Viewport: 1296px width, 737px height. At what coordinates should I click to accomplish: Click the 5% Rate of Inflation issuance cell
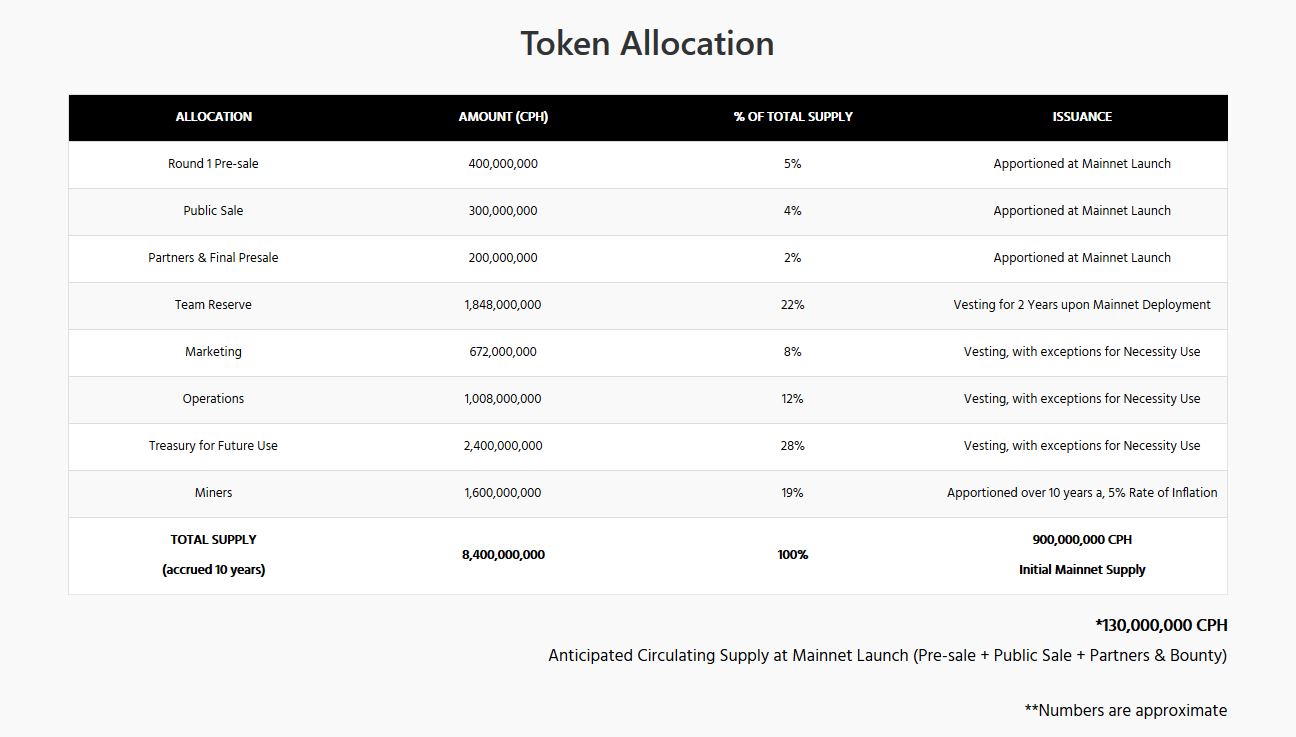(x=1081, y=493)
